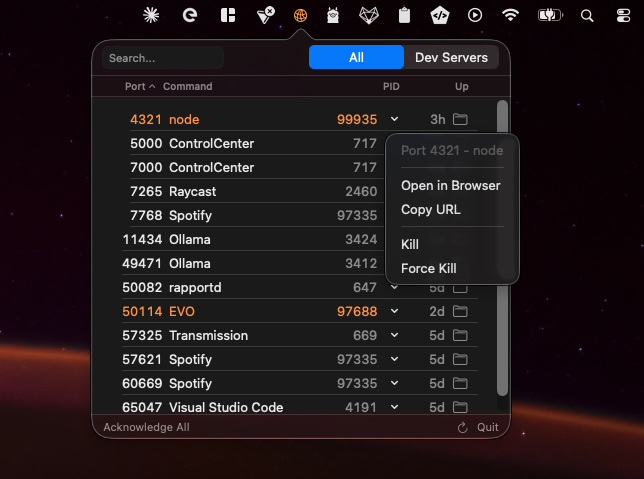Open the 'e' swirl menu bar app
The image size is (644, 479).
click(190, 16)
